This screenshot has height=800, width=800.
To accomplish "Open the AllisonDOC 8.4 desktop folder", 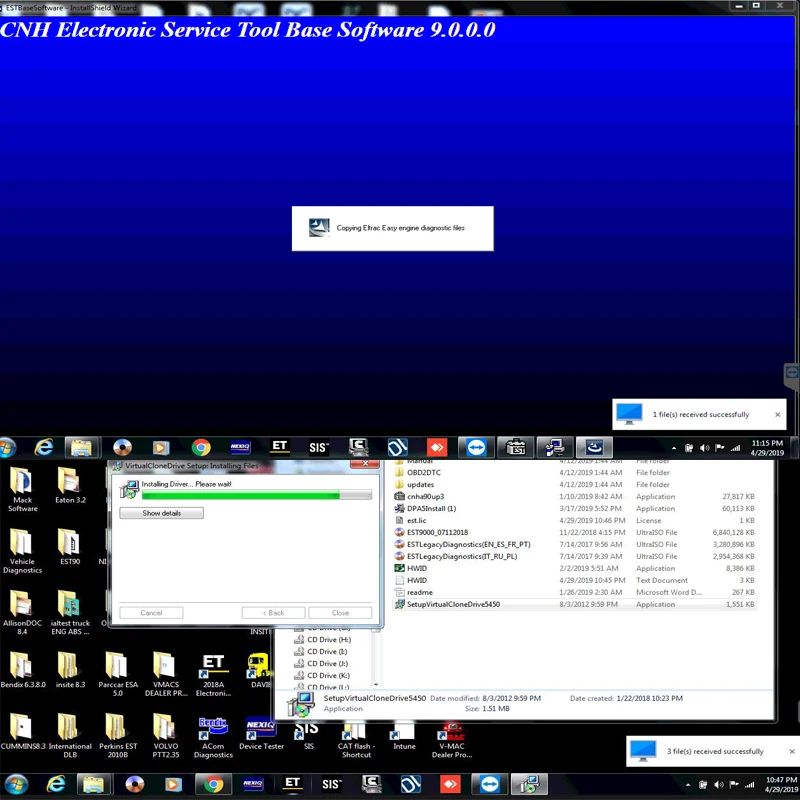I will [x=22, y=604].
